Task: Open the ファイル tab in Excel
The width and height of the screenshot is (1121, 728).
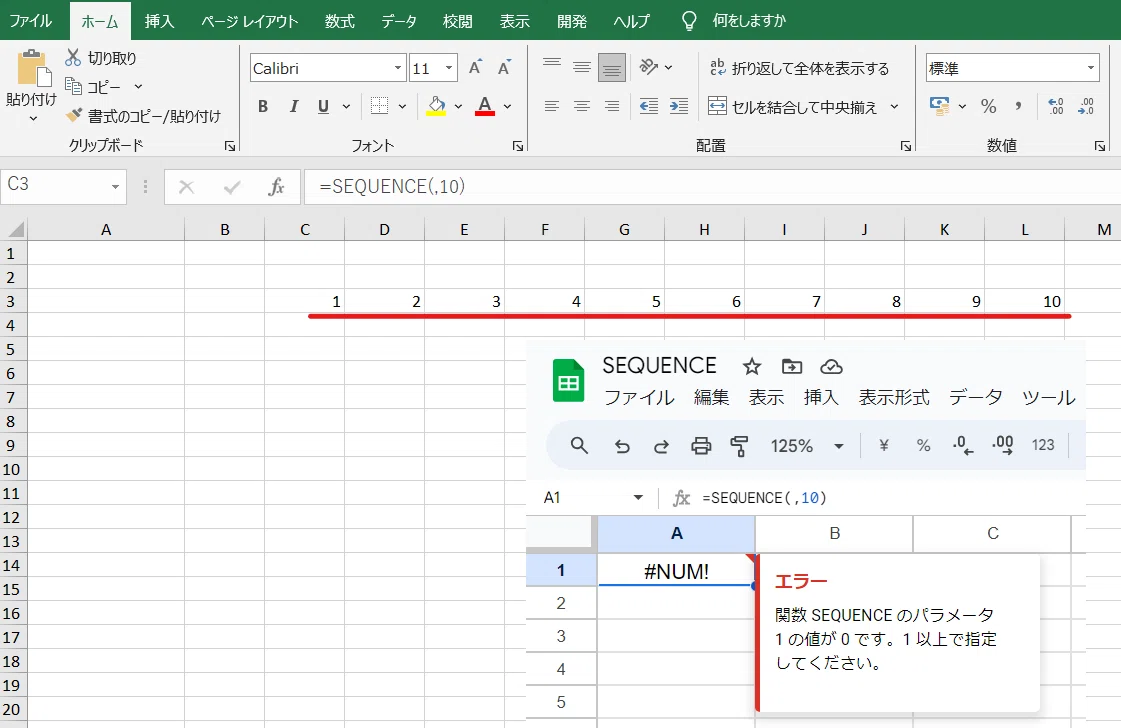Action: pos(30,21)
